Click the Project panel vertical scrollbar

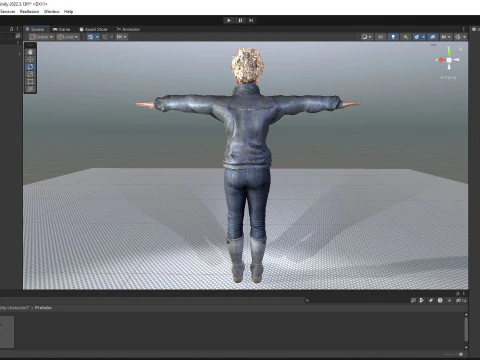click(x=466, y=330)
